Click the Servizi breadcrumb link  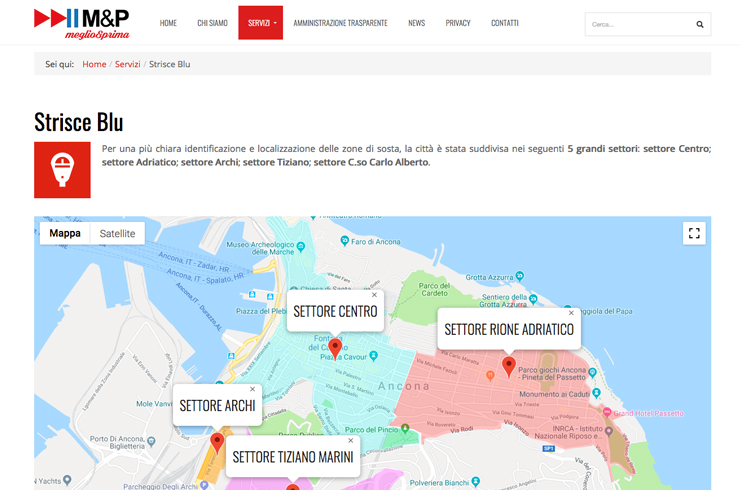(127, 64)
